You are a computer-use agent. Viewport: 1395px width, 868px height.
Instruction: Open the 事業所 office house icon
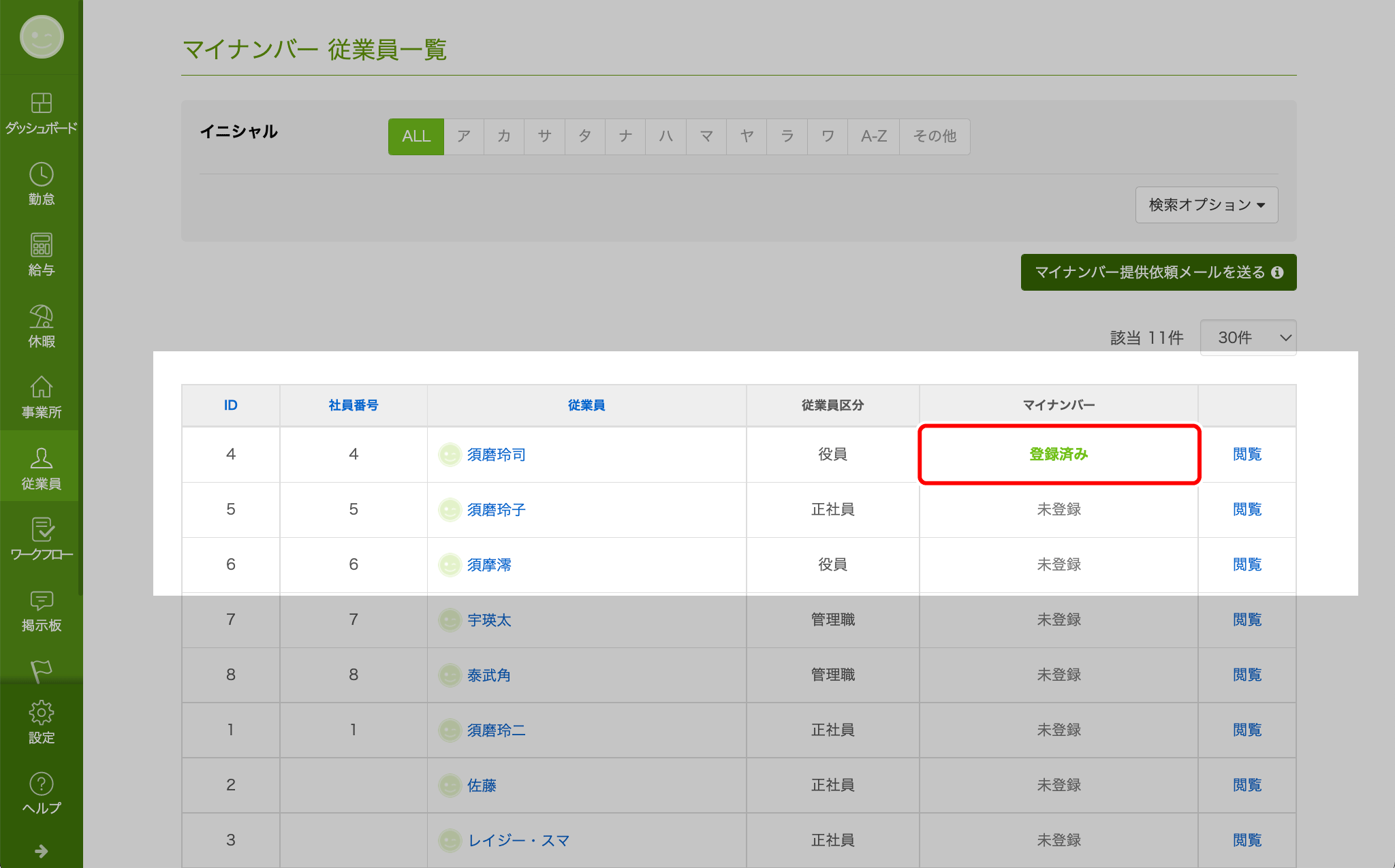tap(41, 387)
